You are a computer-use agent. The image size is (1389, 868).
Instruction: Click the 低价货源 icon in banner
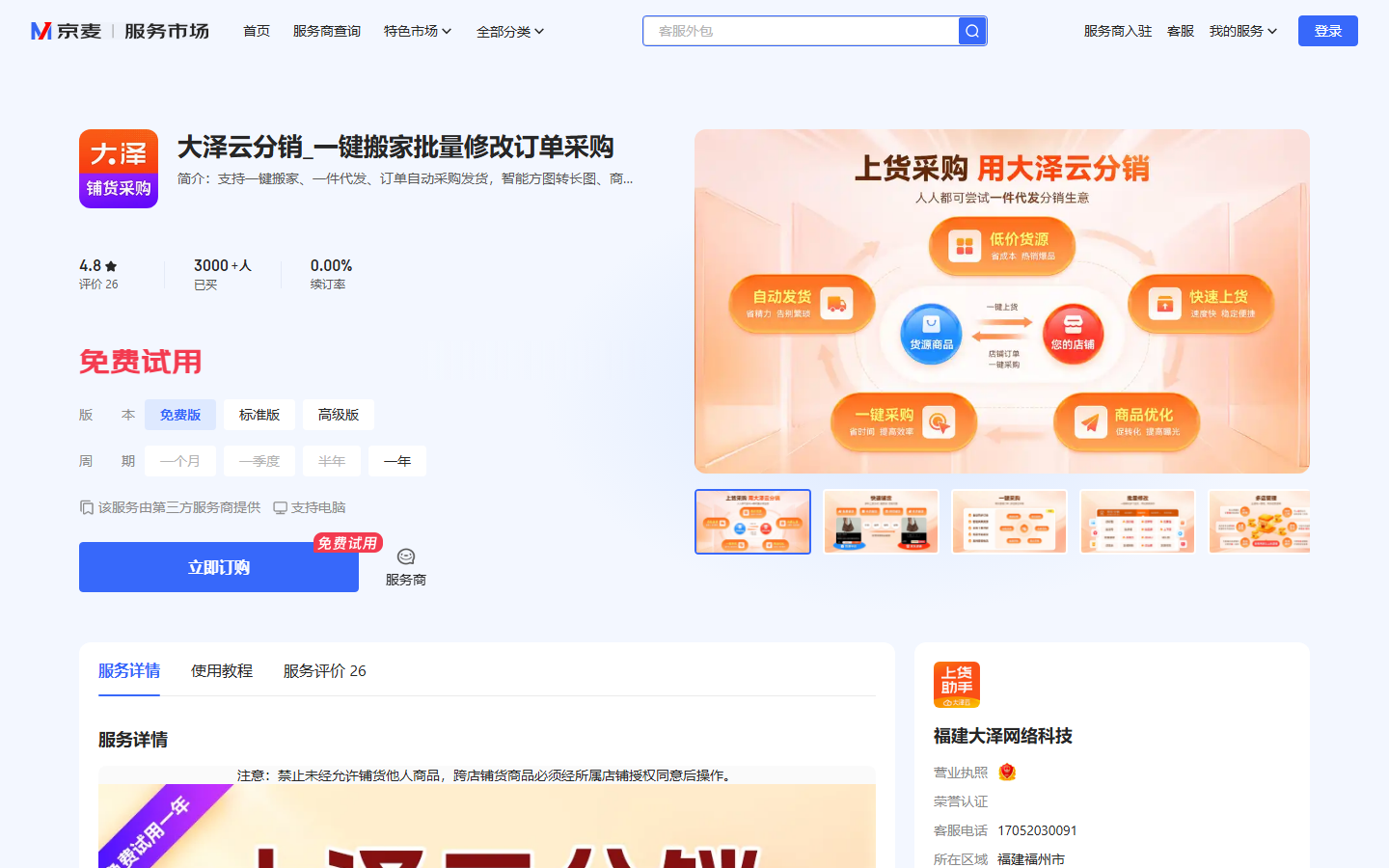(965, 246)
